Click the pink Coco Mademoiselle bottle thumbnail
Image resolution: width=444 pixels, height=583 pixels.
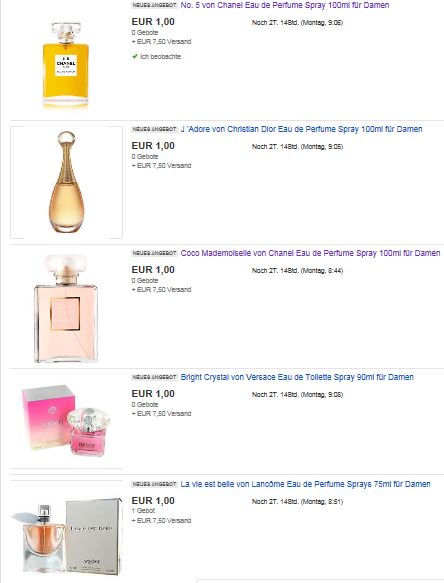pos(66,308)
